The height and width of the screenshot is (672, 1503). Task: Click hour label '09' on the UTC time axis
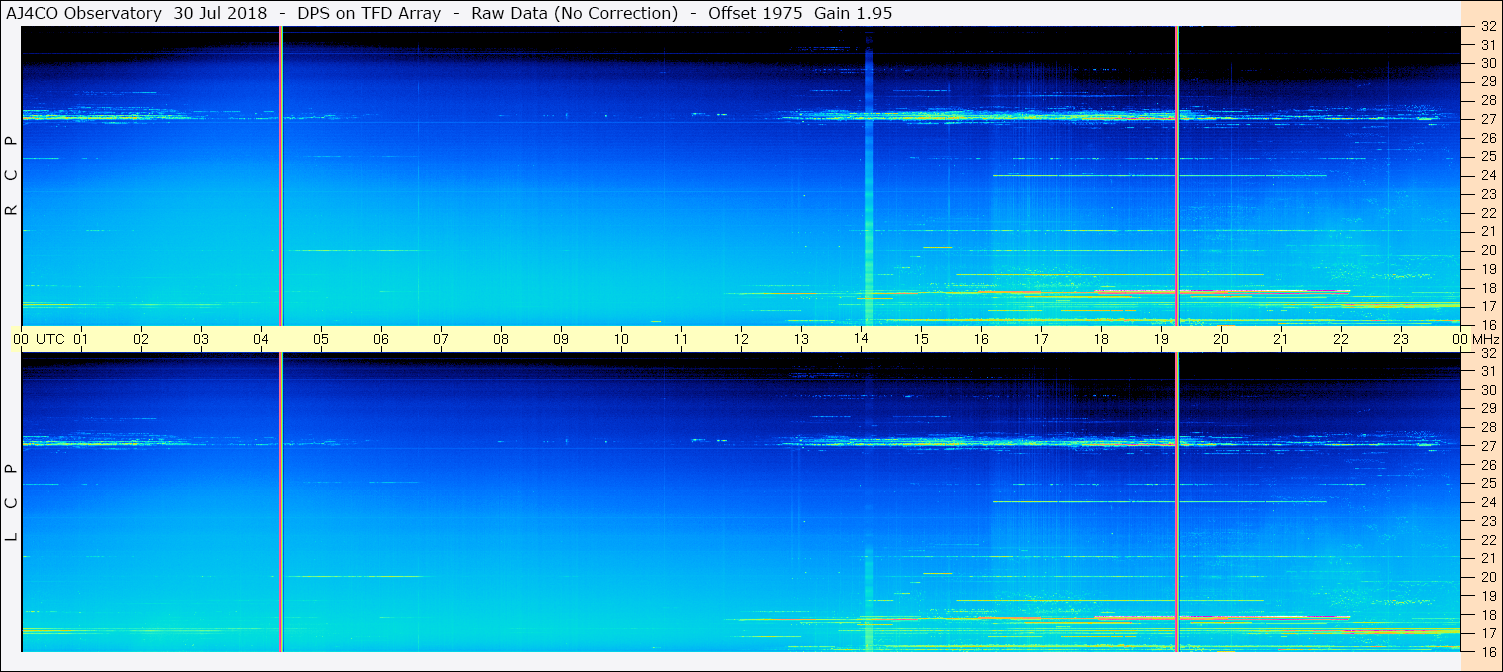561,339
